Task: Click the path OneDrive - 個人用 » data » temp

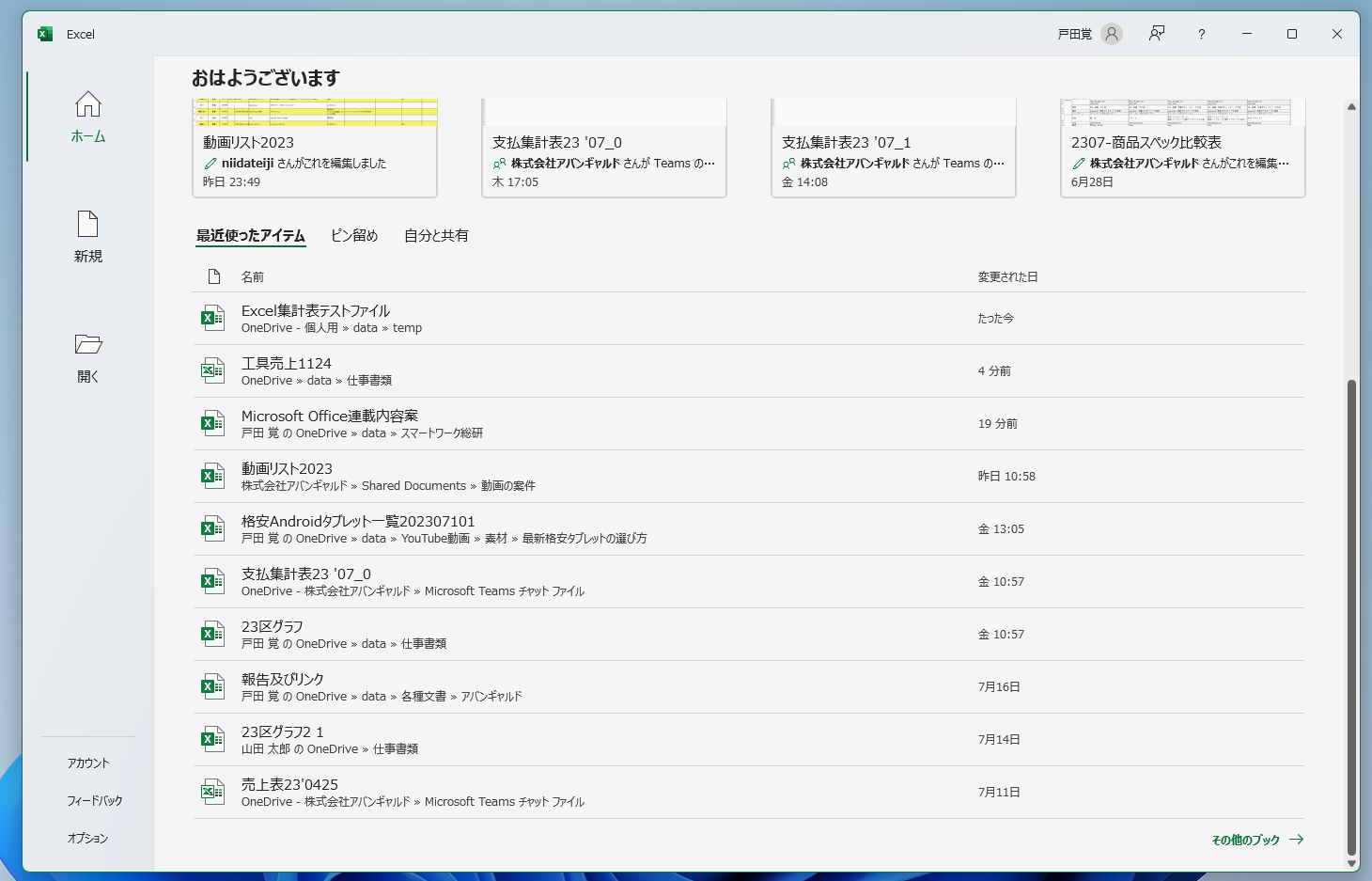Action: click(x=332, y=328)
